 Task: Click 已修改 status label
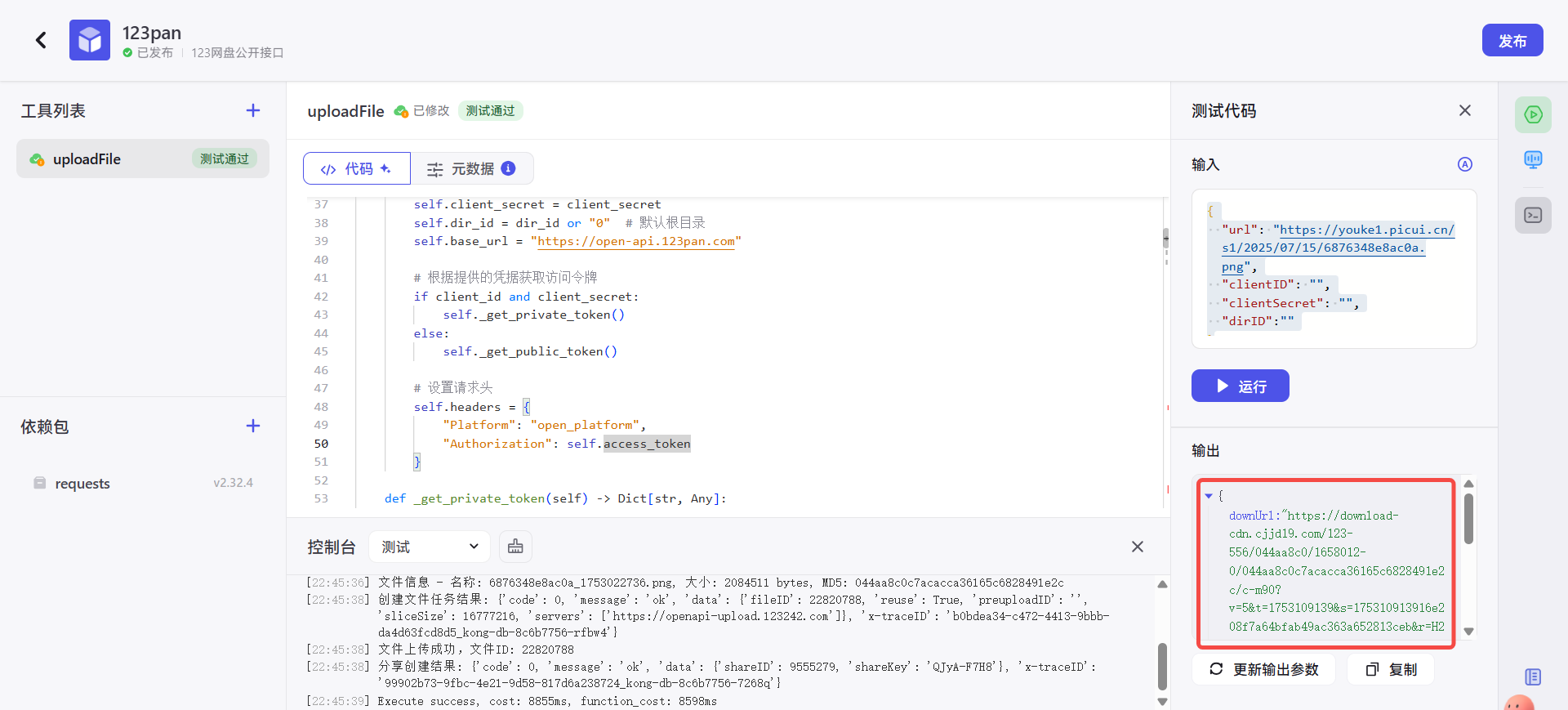coord(431,110)
